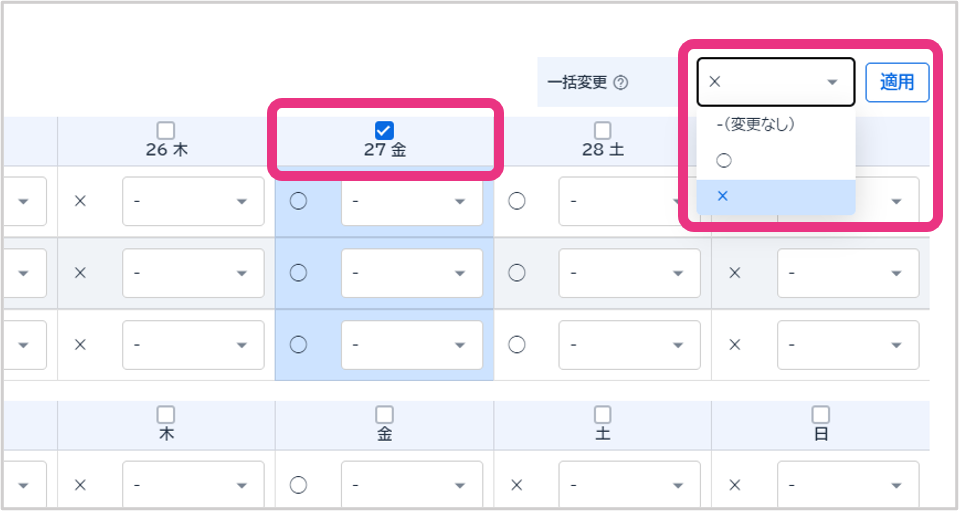The height and width of the screenshot is (511, 959).
Task: Open second row dropdown under 27 金
Action: point(411,273)
